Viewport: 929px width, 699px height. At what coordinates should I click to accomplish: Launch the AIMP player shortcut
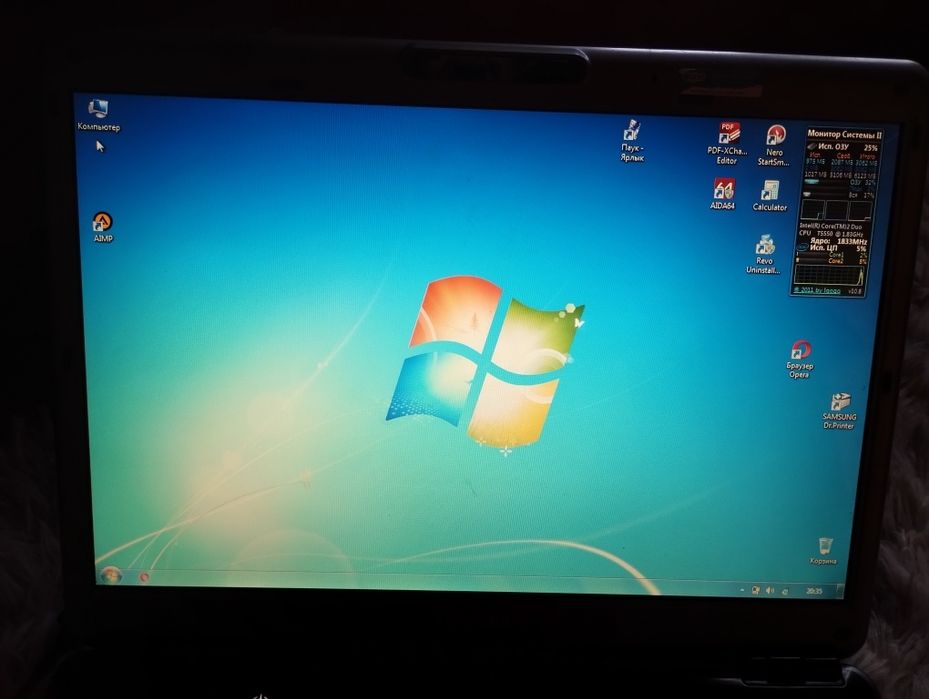pyautogui.click(x=102, y=227)
